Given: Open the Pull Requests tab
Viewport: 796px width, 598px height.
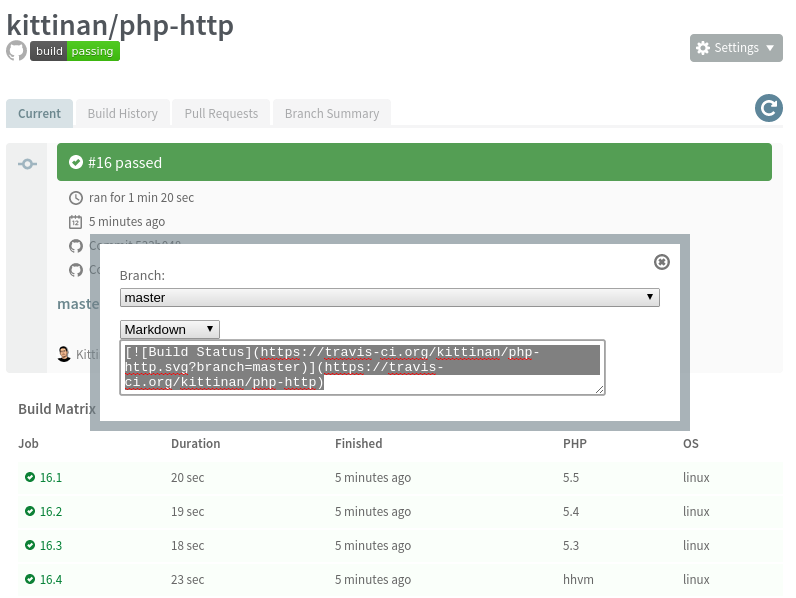Looking at the screenshot, I should click(x=221, y=113).
